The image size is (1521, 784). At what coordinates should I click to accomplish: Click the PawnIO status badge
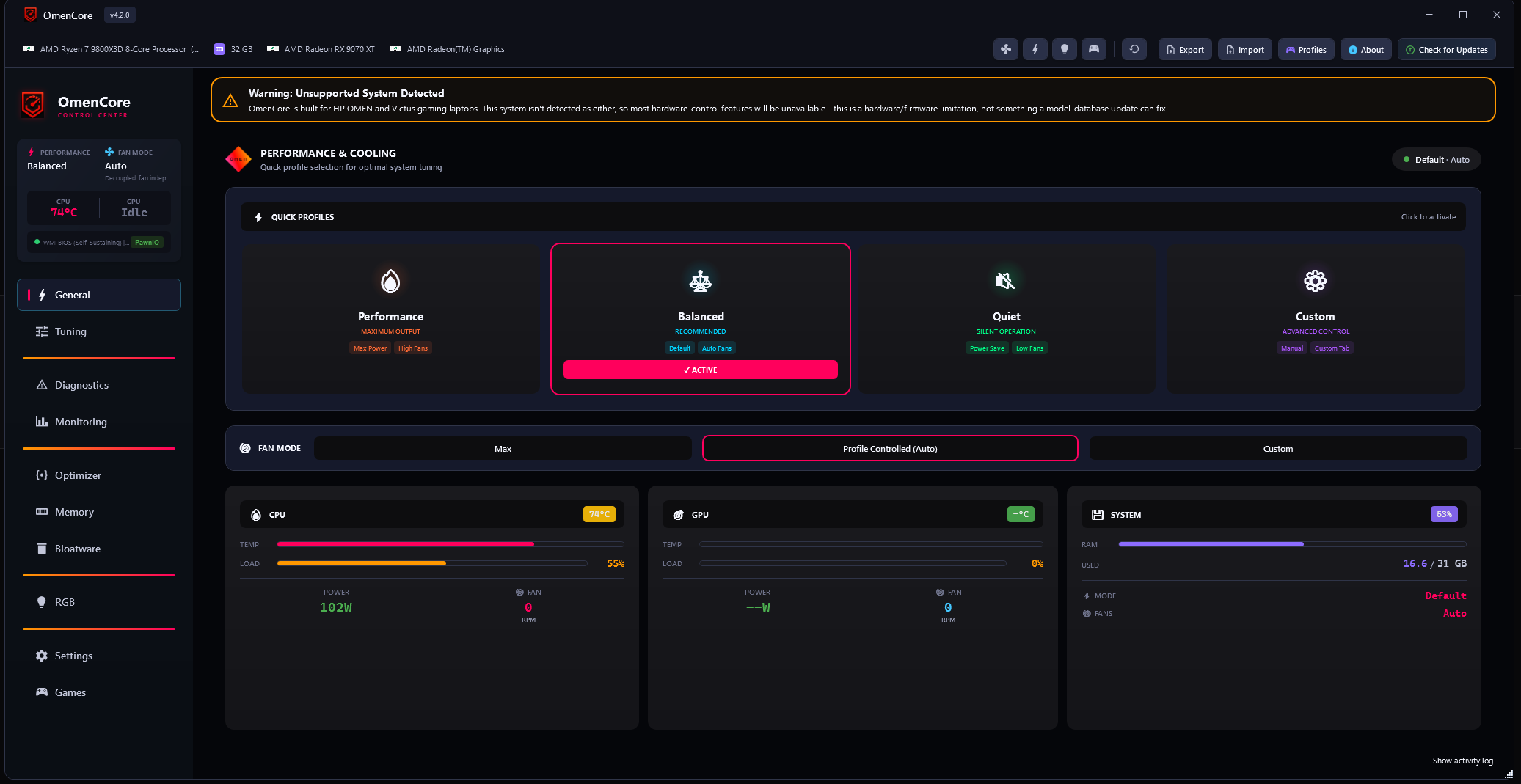[147, 243]
